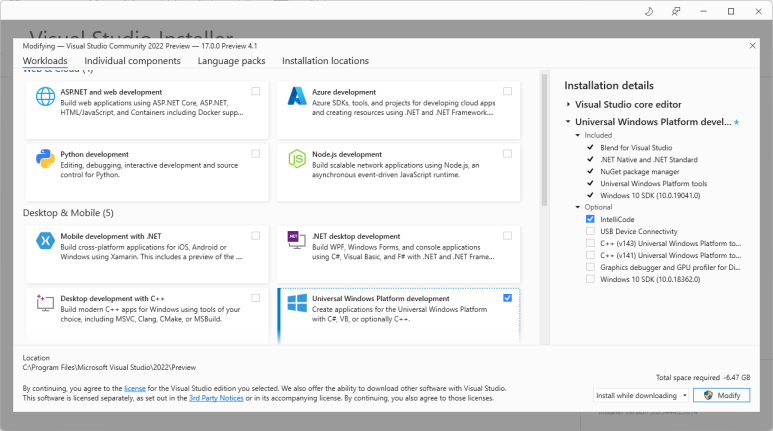Check the ASP.NET and web development workload
This screenshot has height=431, width=773.
pos(256,91)
